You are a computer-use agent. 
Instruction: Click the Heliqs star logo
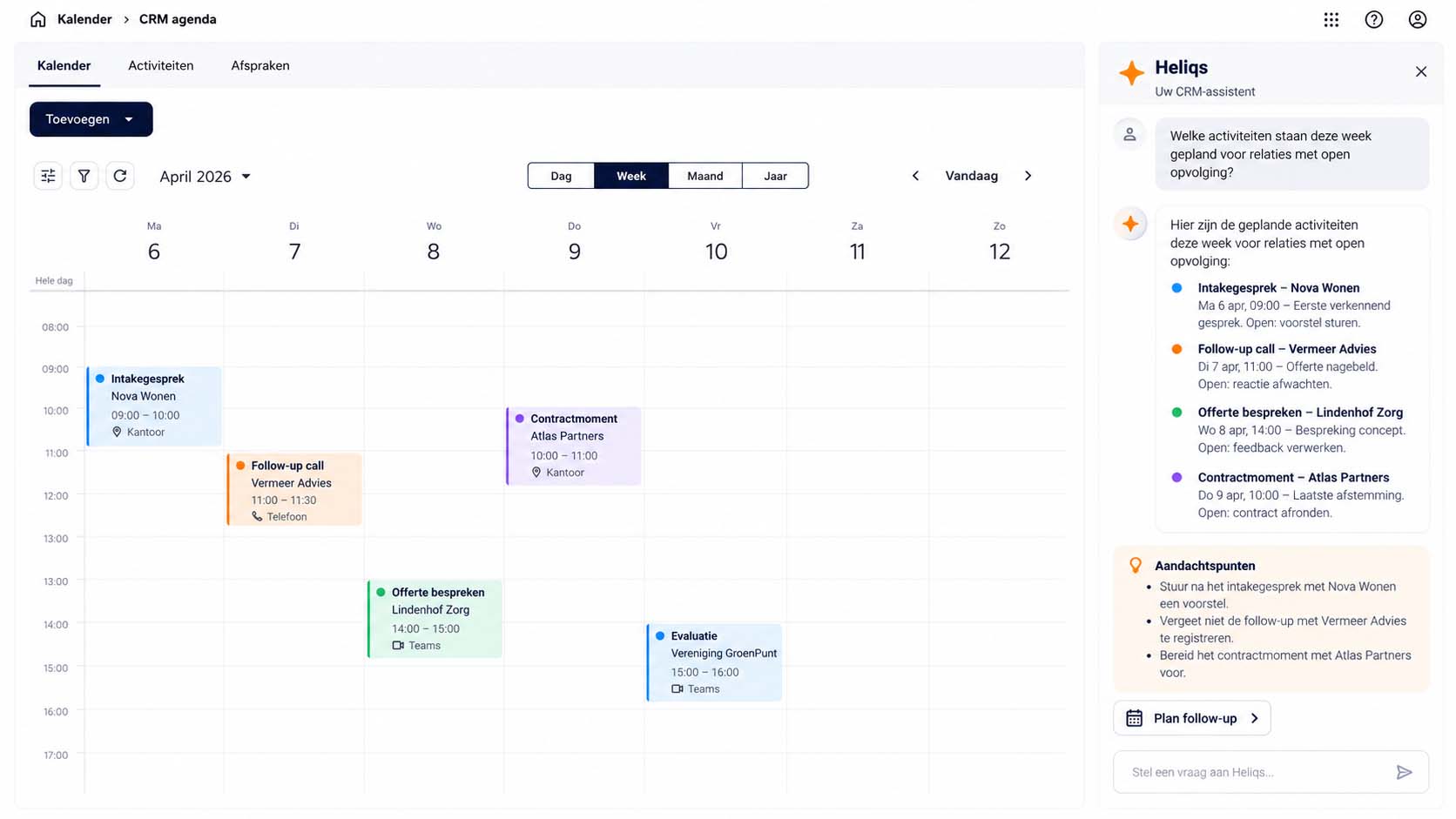pyautogui.click(x=1131, y=73)
